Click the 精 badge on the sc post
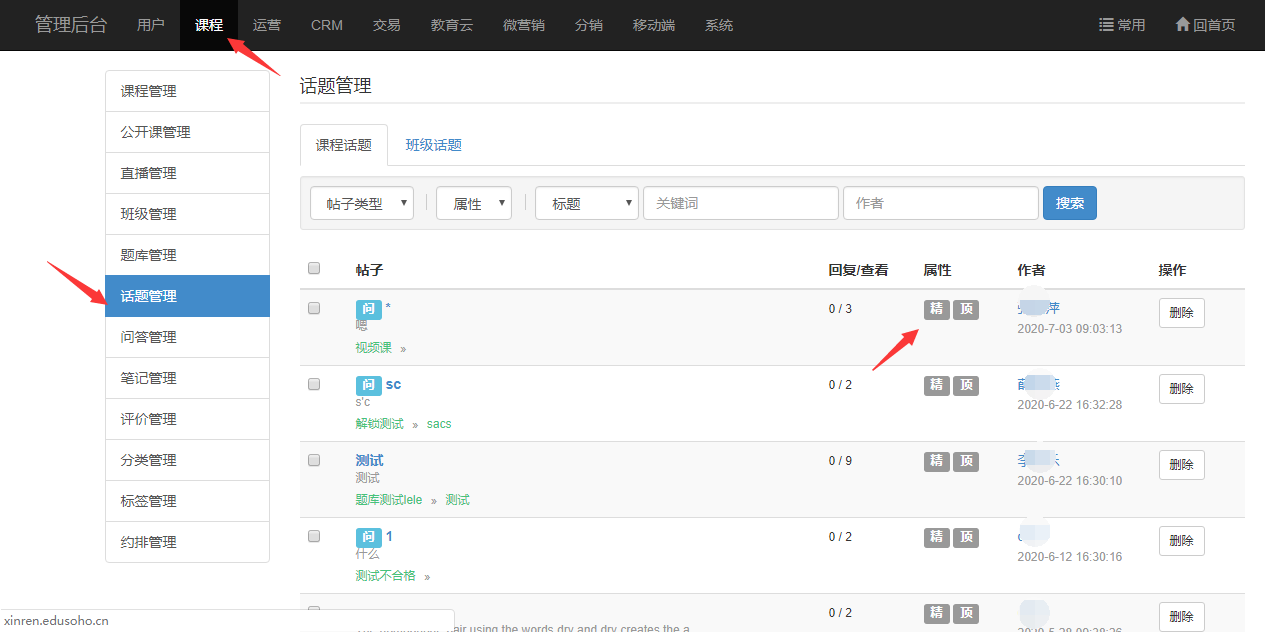Image resolution: width=1265 pixels, height=632 pixels. 936,385
